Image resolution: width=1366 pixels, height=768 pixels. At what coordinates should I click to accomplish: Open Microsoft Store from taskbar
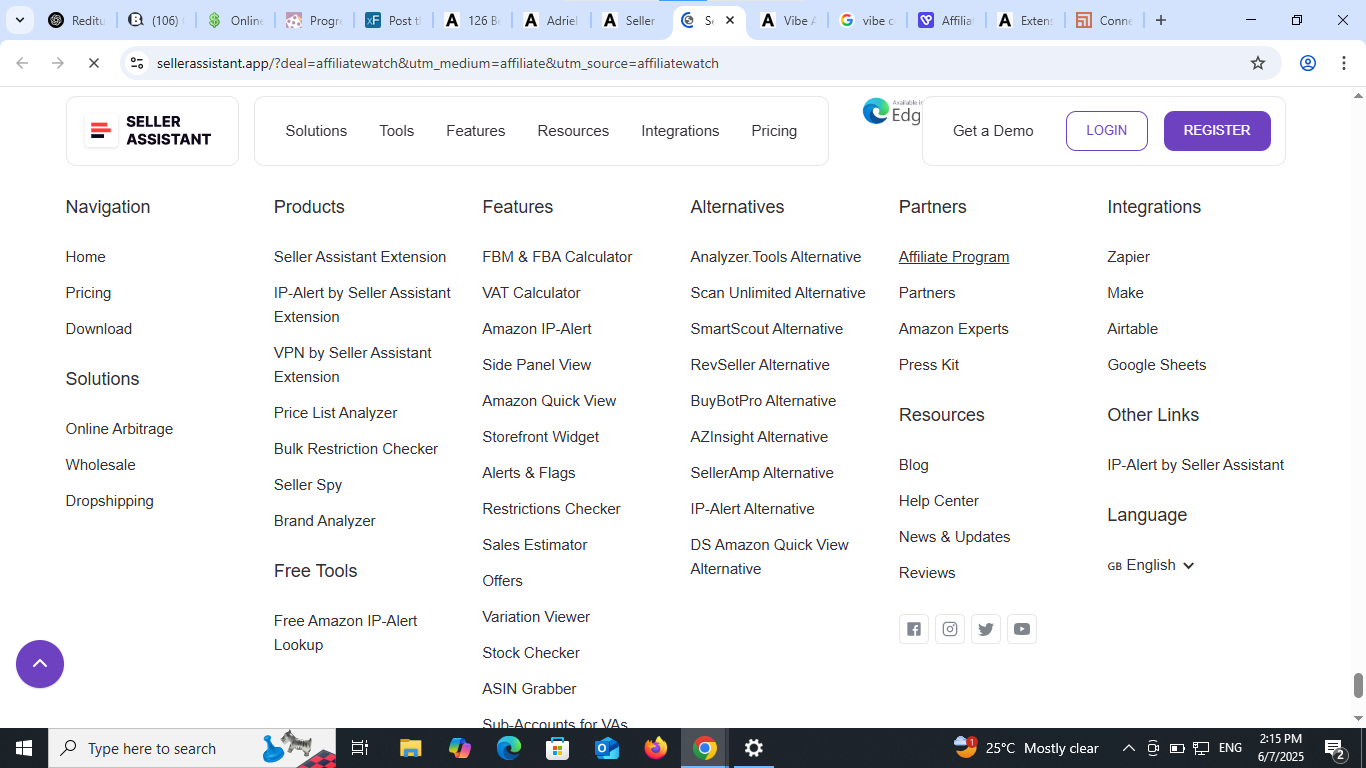point(558,748)
